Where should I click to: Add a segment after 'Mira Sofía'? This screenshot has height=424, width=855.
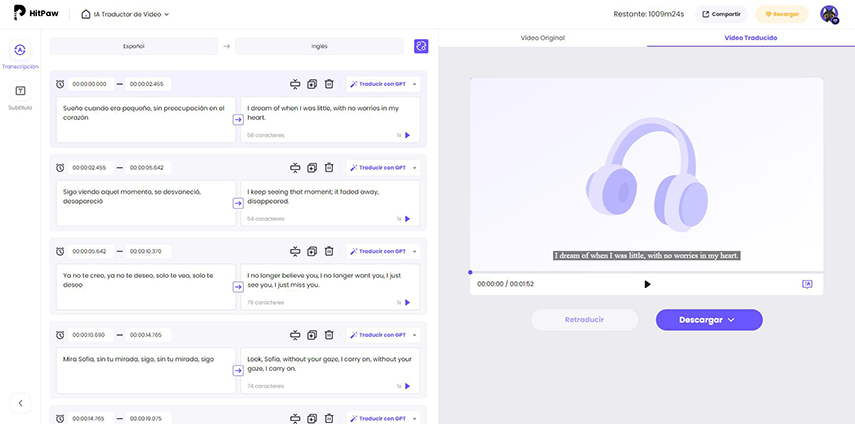click(x=312, y=335)
